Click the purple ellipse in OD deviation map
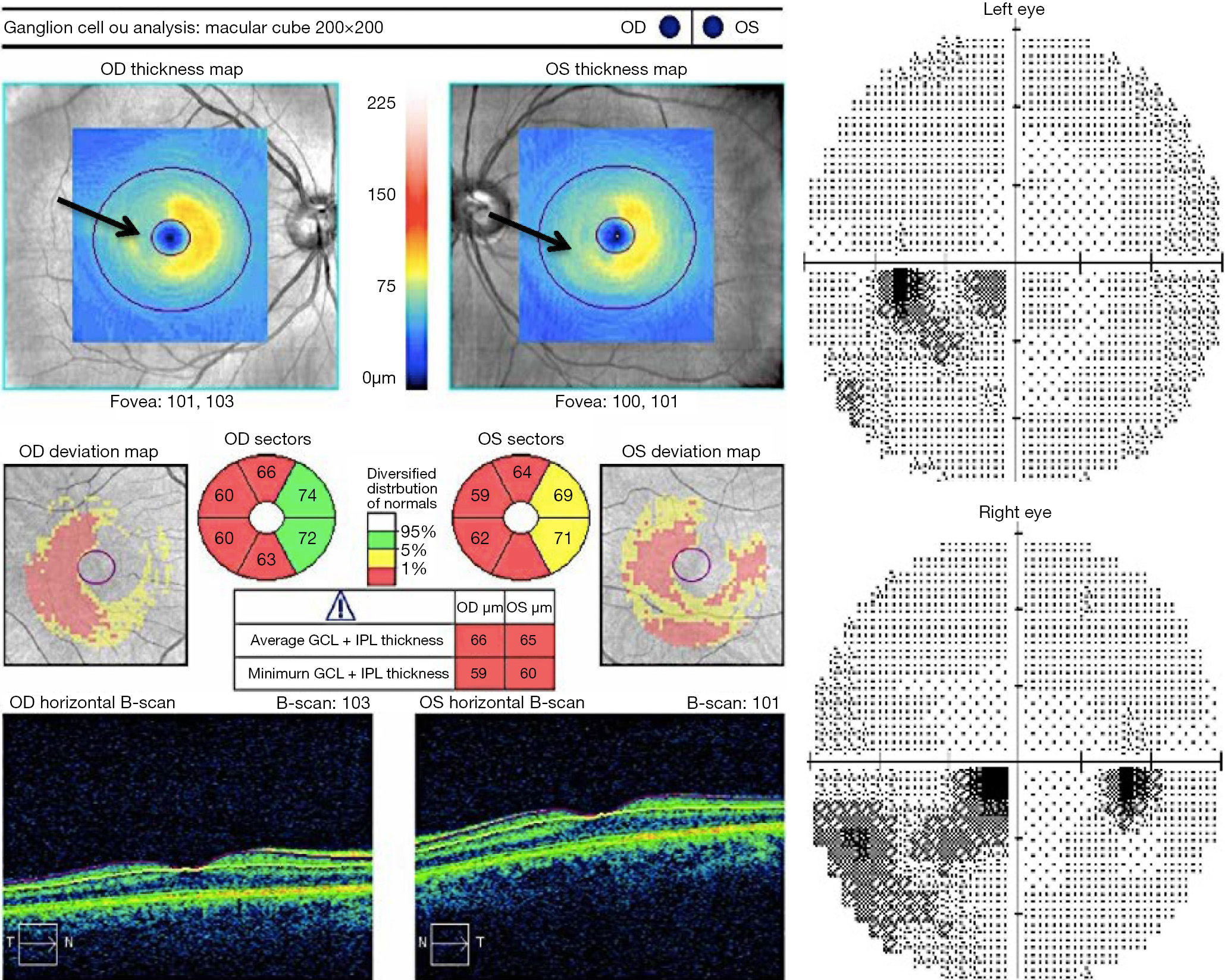The height and width of the screenshot is (980, 1225). pyautogui.click(x=96, y=567)
